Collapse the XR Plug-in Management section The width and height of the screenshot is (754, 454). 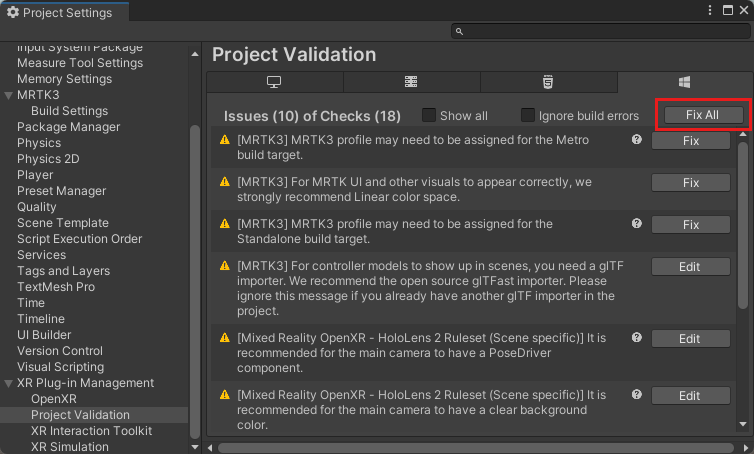point(9,383)
